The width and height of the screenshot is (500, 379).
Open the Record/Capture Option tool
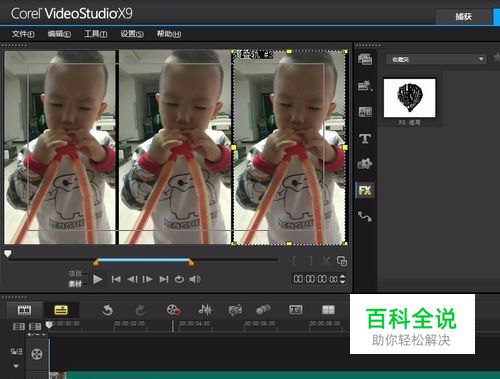pyautogui.click(x=173, y=310)
